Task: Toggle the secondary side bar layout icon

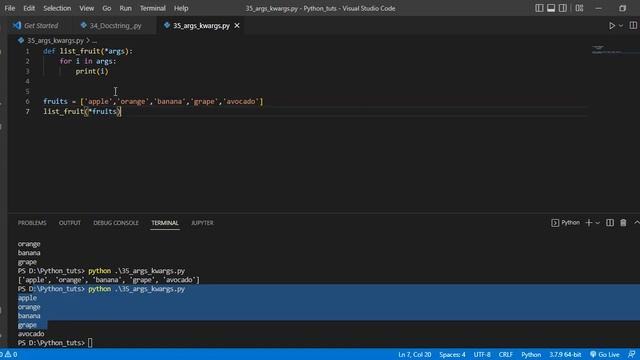Action: (562, 8)
